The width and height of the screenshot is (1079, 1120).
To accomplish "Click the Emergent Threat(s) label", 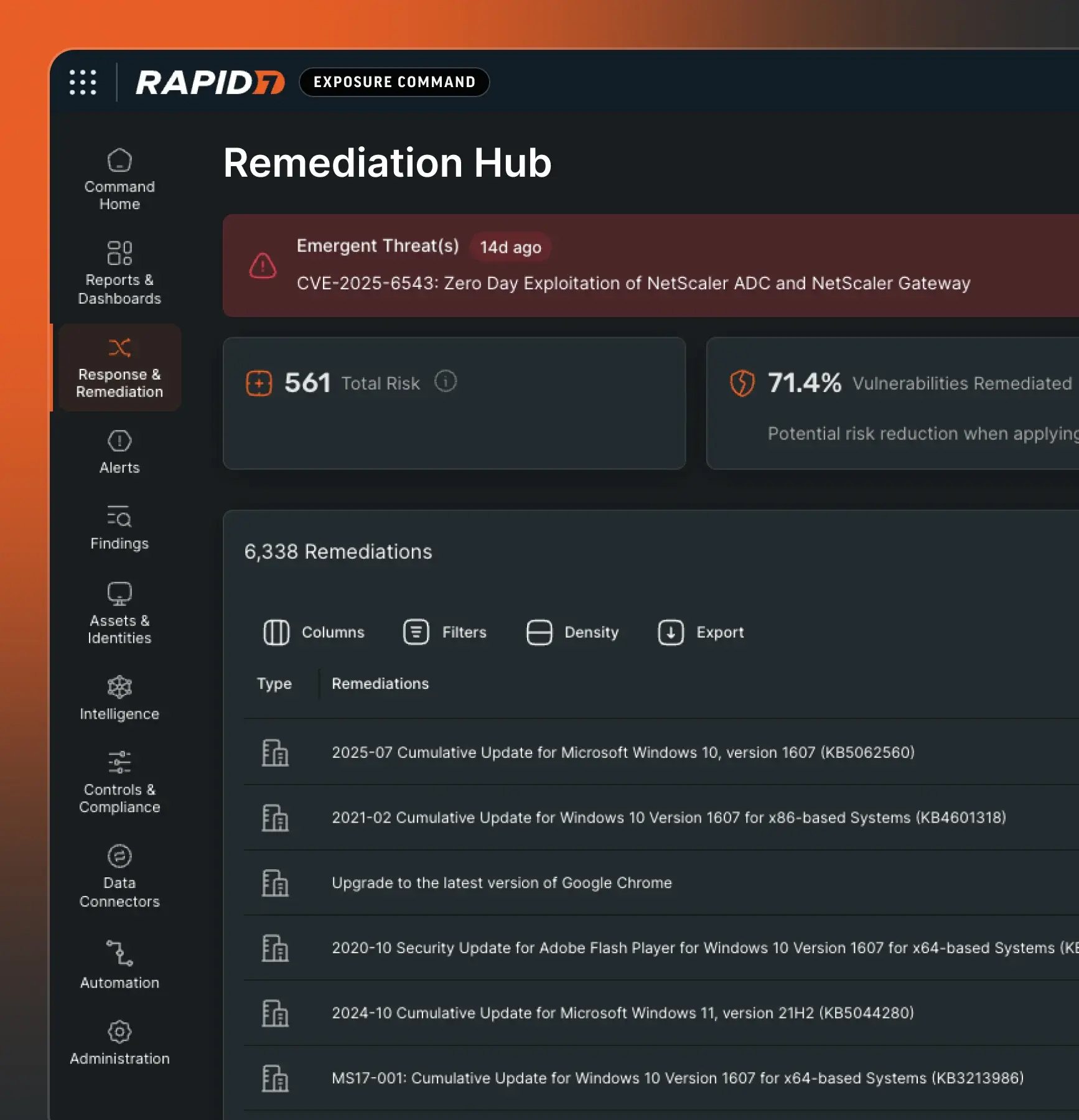I will 378,246.
